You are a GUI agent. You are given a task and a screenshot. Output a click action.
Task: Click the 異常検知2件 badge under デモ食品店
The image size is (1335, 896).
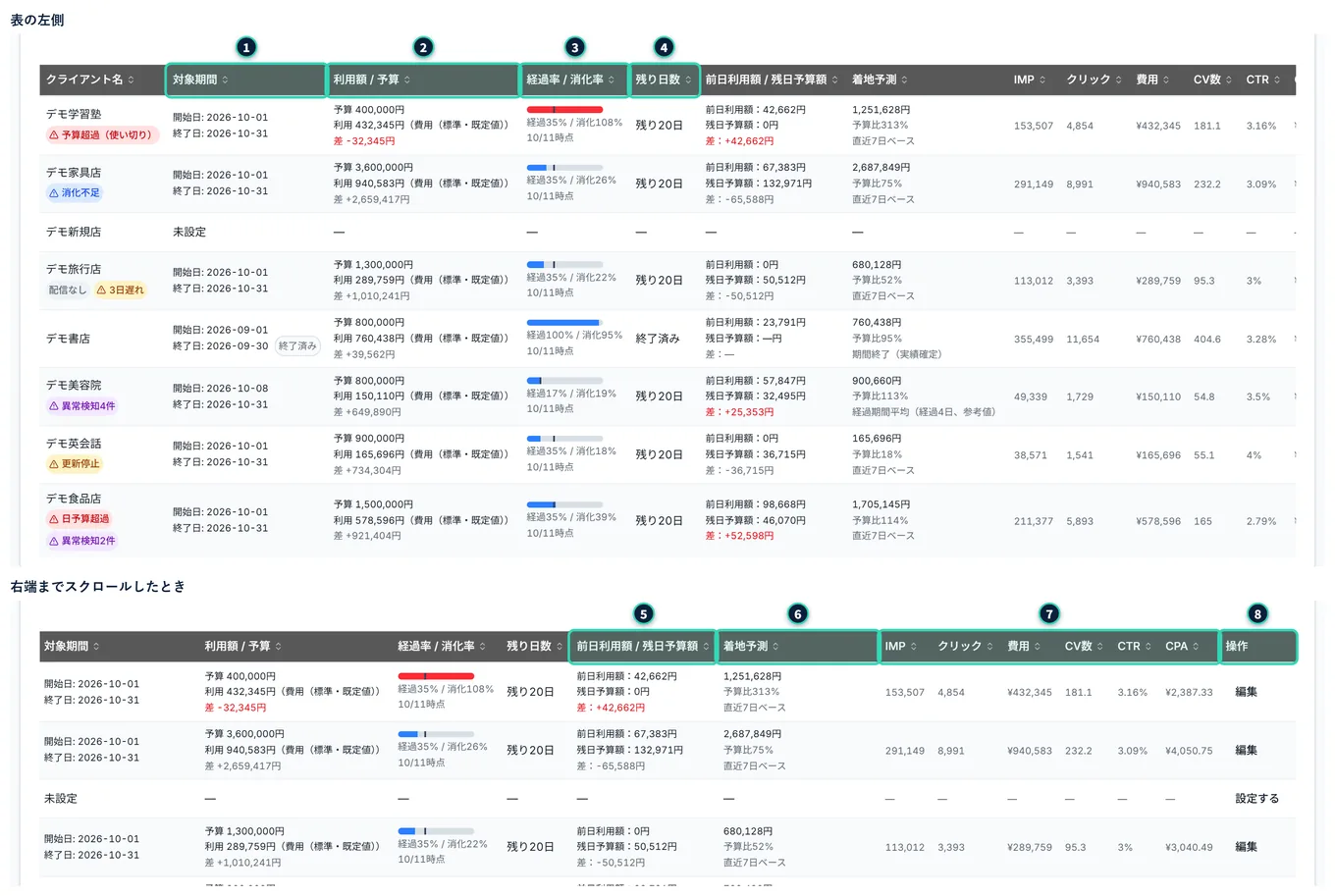pyautogui.click(x=82, y=541)
